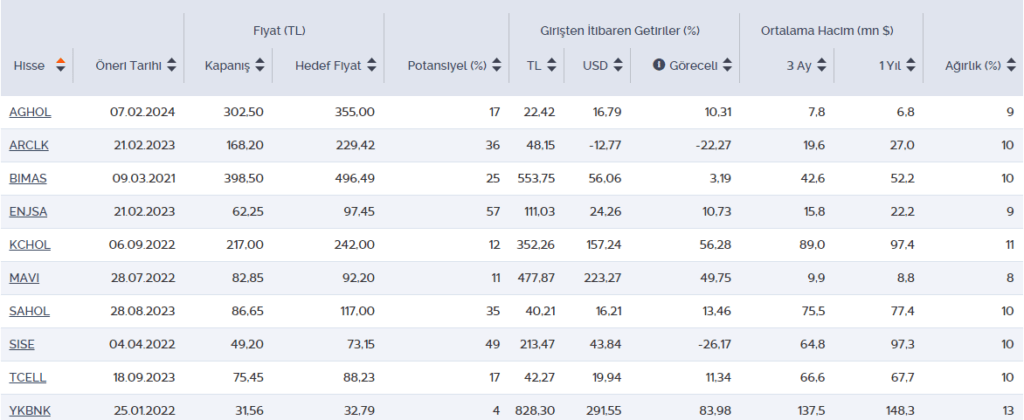Click SAHOL target price 117,00

pyautogui.click(x=358, y=311)
